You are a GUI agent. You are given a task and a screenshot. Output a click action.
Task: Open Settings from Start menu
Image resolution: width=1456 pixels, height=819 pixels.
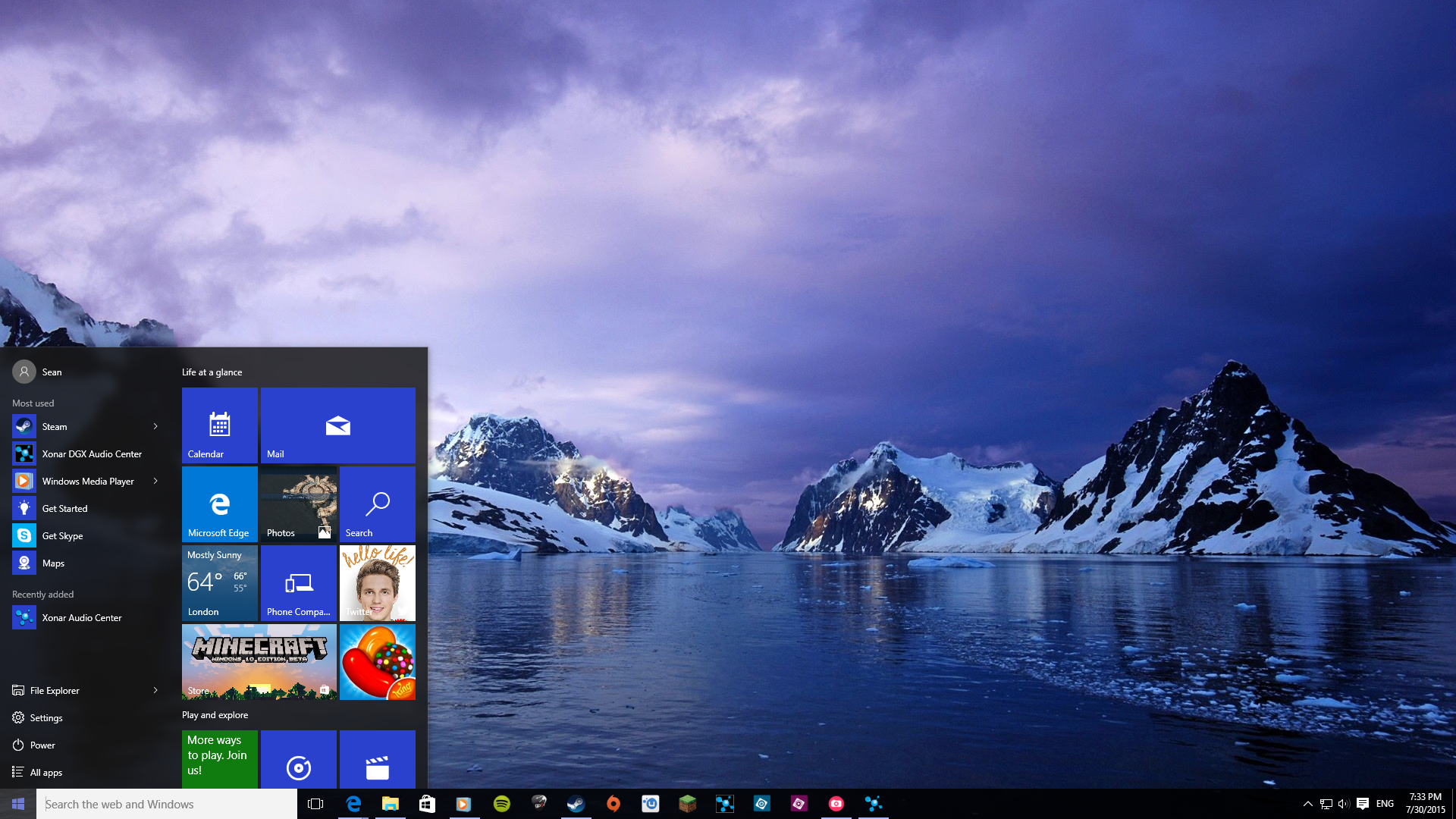[47, 717]
